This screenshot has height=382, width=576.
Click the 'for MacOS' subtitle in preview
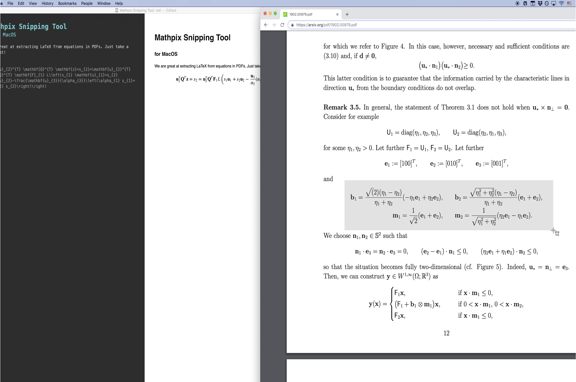(x=166, y=54)
